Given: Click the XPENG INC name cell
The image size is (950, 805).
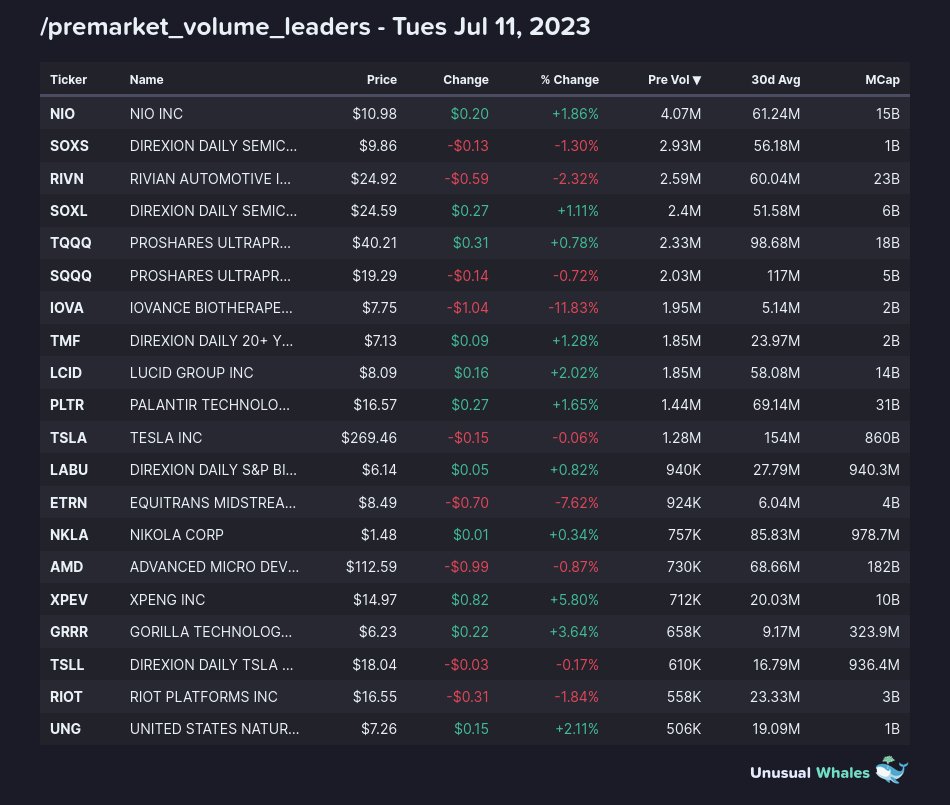Looking at the screenshot, I should [x=167, y=600].
